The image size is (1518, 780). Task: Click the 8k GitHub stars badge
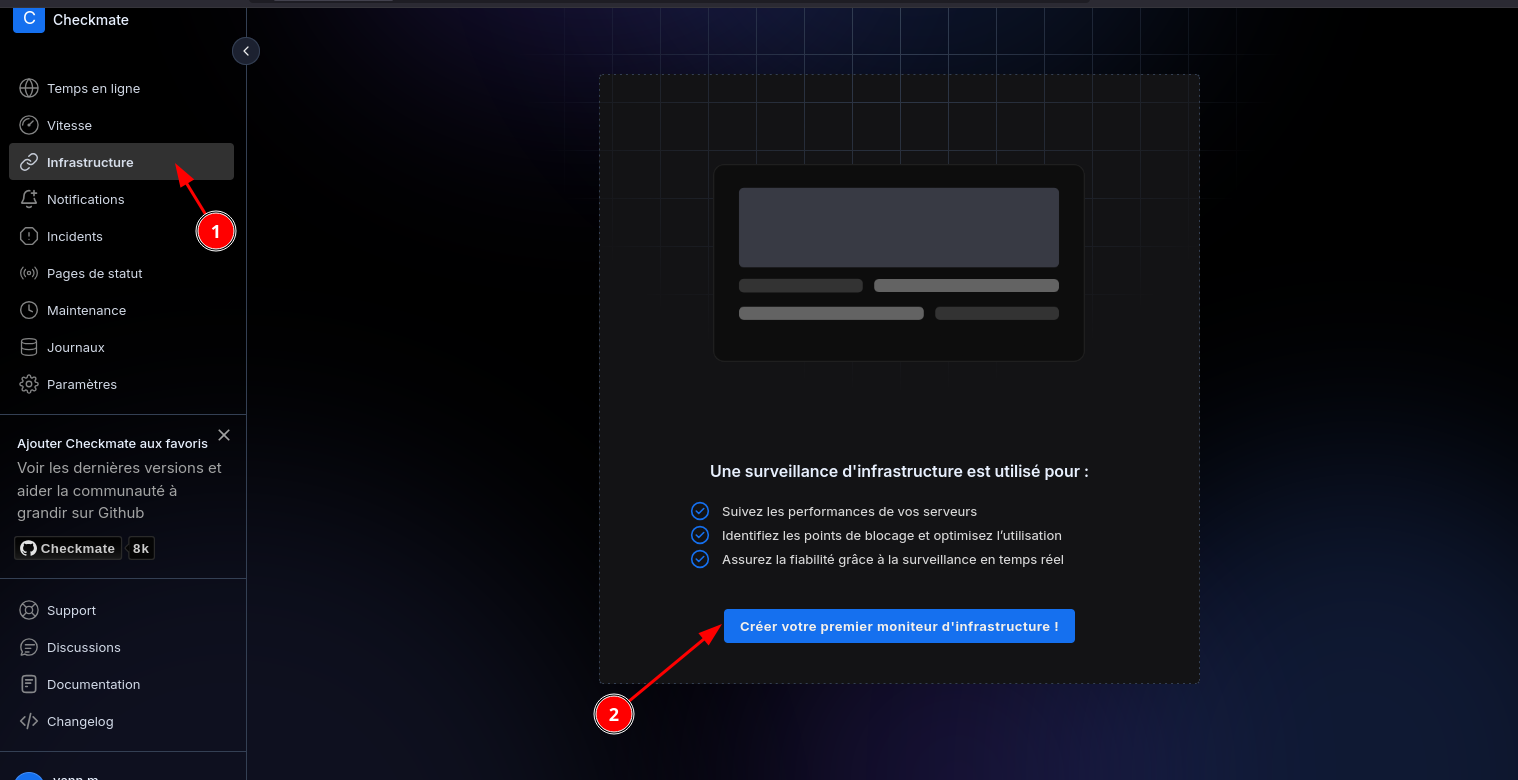pyautogui.click(x=141, y=548)
